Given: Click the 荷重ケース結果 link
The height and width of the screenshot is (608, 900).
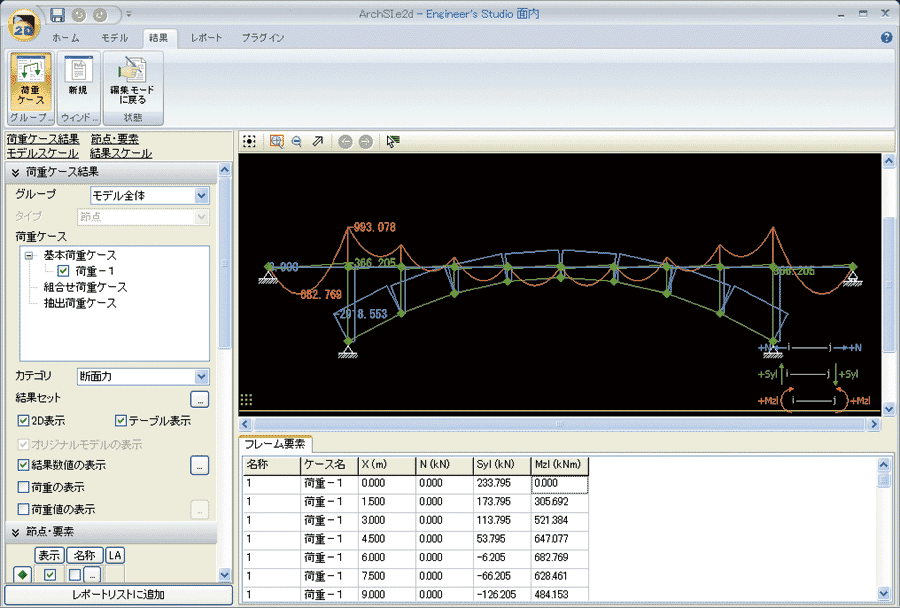Looking at the screenshot, I should coord(43,139).
